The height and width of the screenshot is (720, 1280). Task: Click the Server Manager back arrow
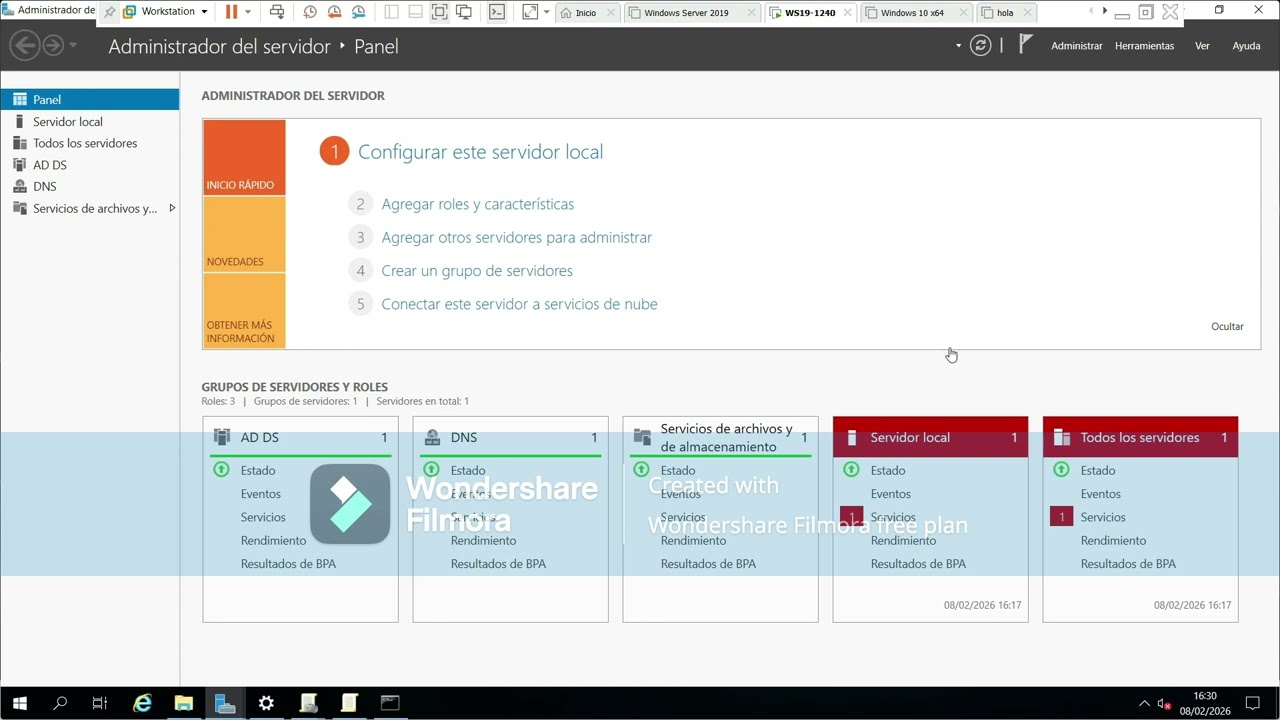25,45
